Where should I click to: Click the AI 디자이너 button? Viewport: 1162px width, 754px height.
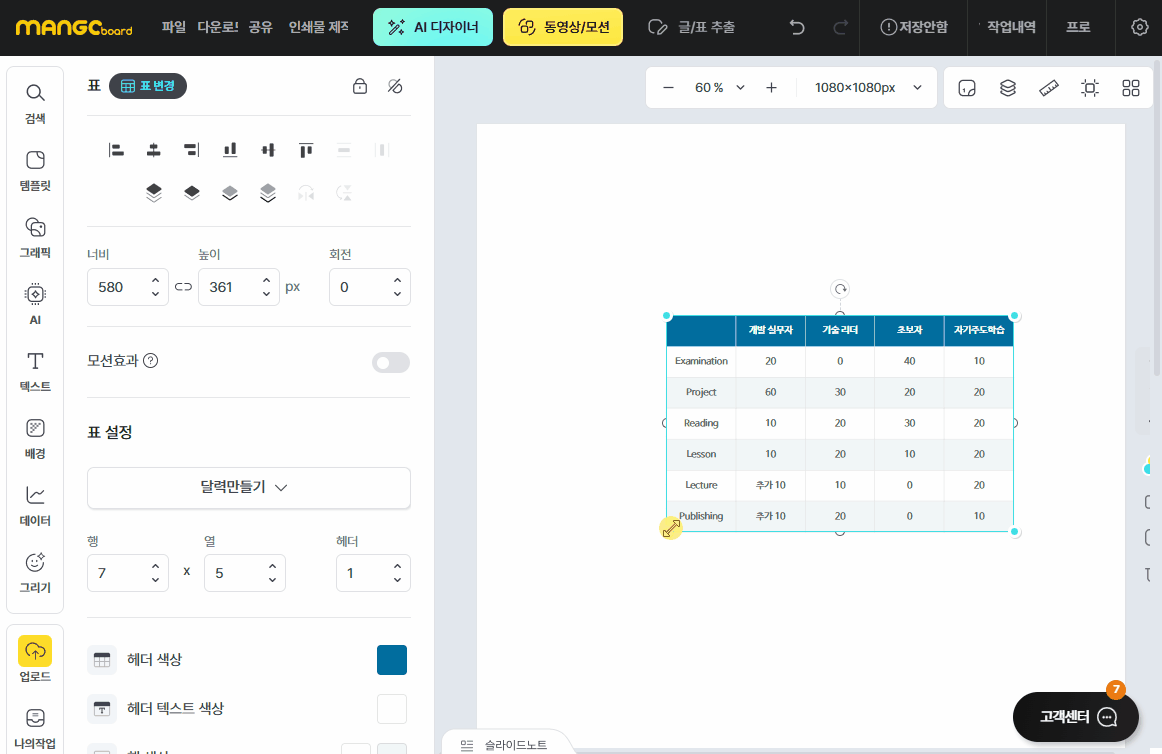(x=433, y=27)
